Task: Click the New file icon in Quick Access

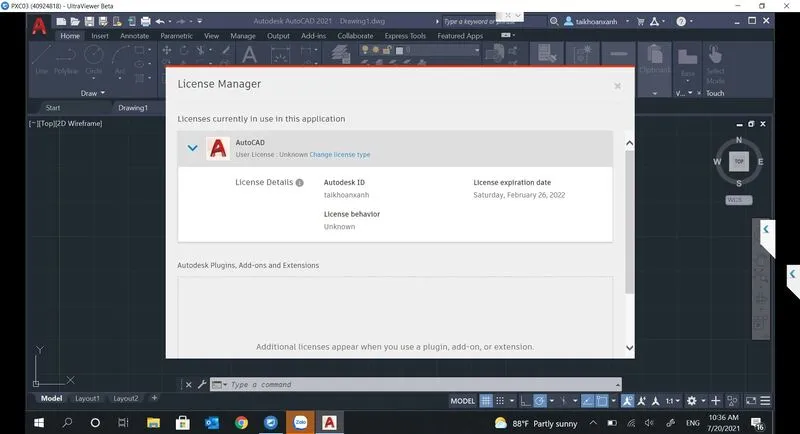Action: 61,21
